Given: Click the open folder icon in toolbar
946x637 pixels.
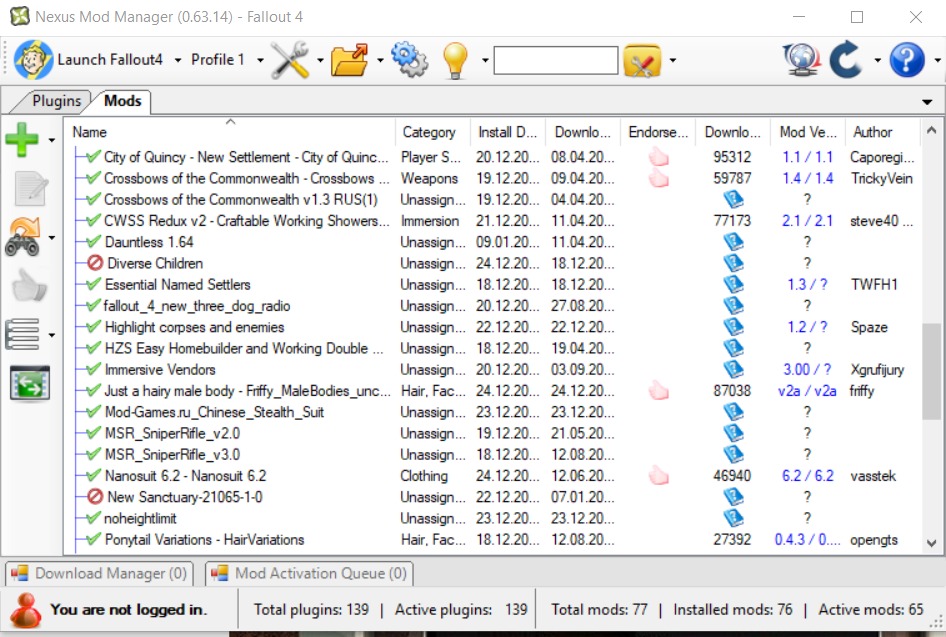Looking at the screenshot, I should (350, 60).
